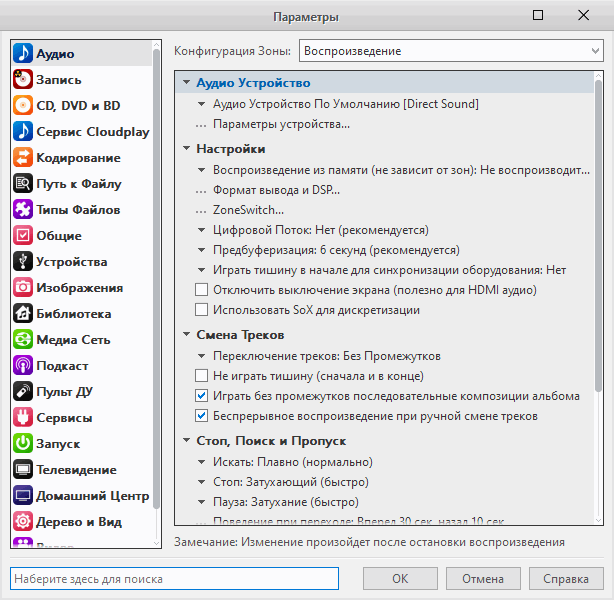Click the OK button
This screenshot has height=600, width=614.
[400, 579]
